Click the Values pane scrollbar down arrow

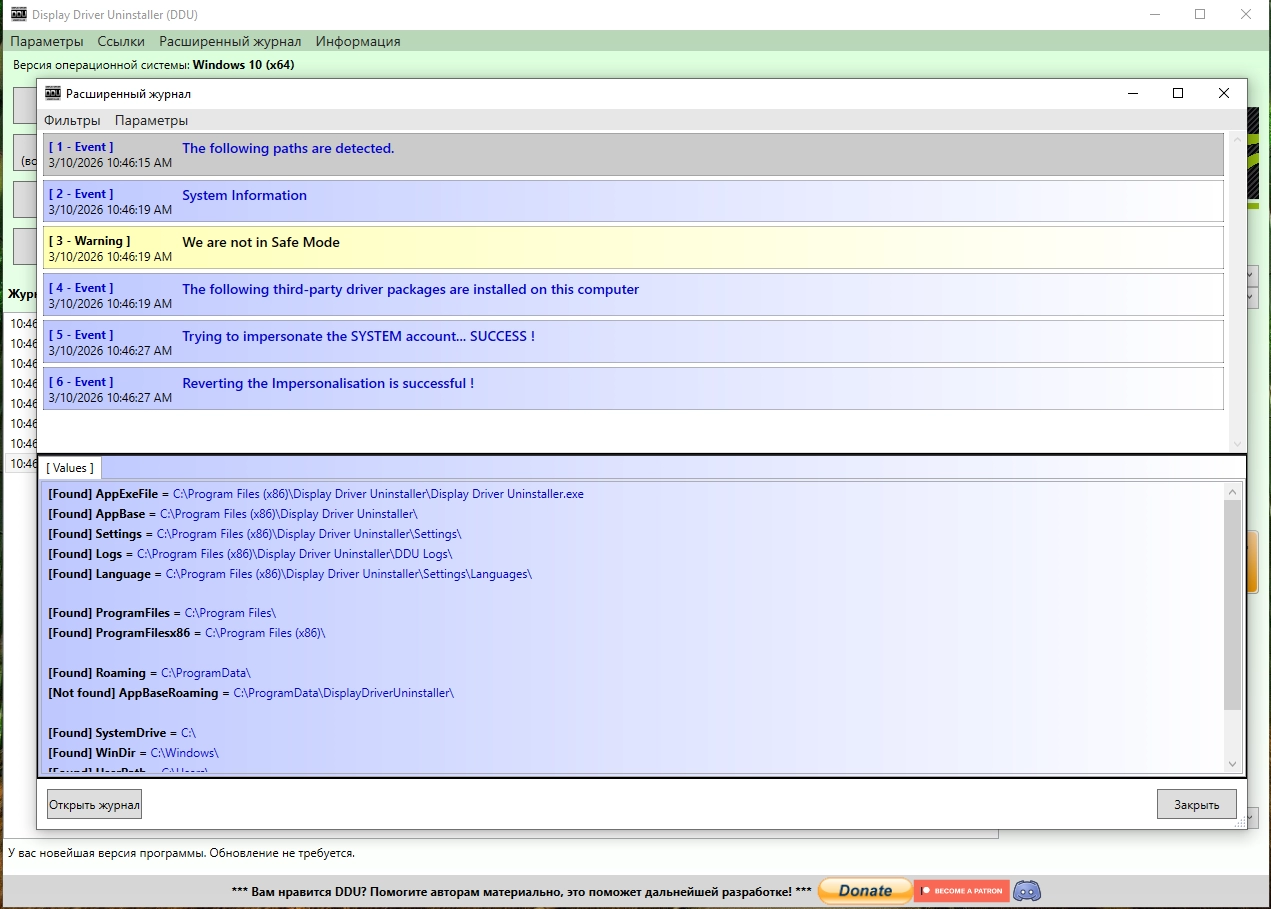(x=1232, y=764)
